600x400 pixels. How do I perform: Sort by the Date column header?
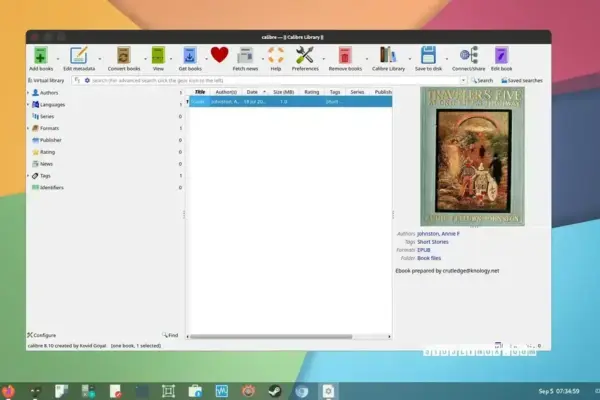point(255,92)
